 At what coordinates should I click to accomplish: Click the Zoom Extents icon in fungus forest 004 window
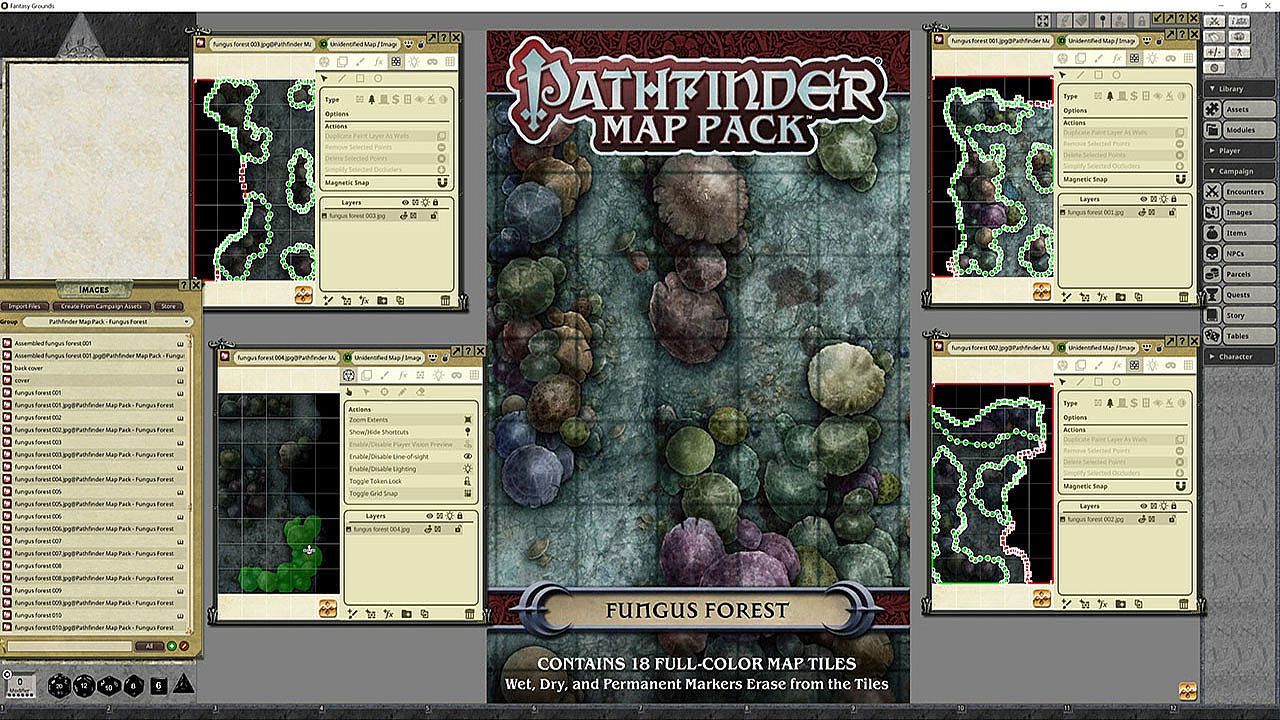(x=468, y=420)
